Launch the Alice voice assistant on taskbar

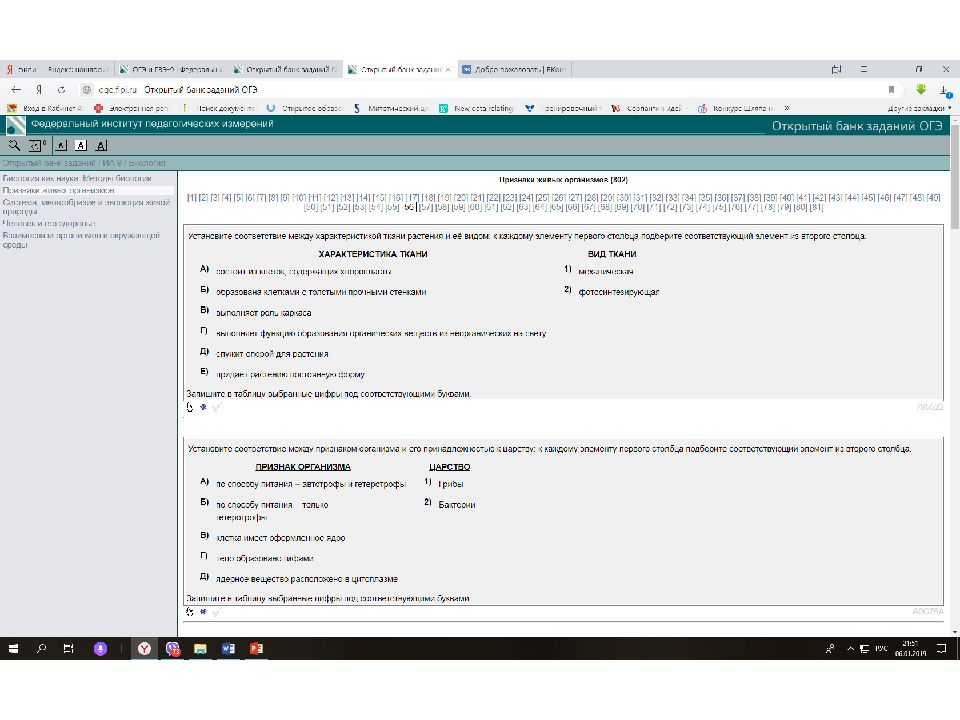point(100,648)
